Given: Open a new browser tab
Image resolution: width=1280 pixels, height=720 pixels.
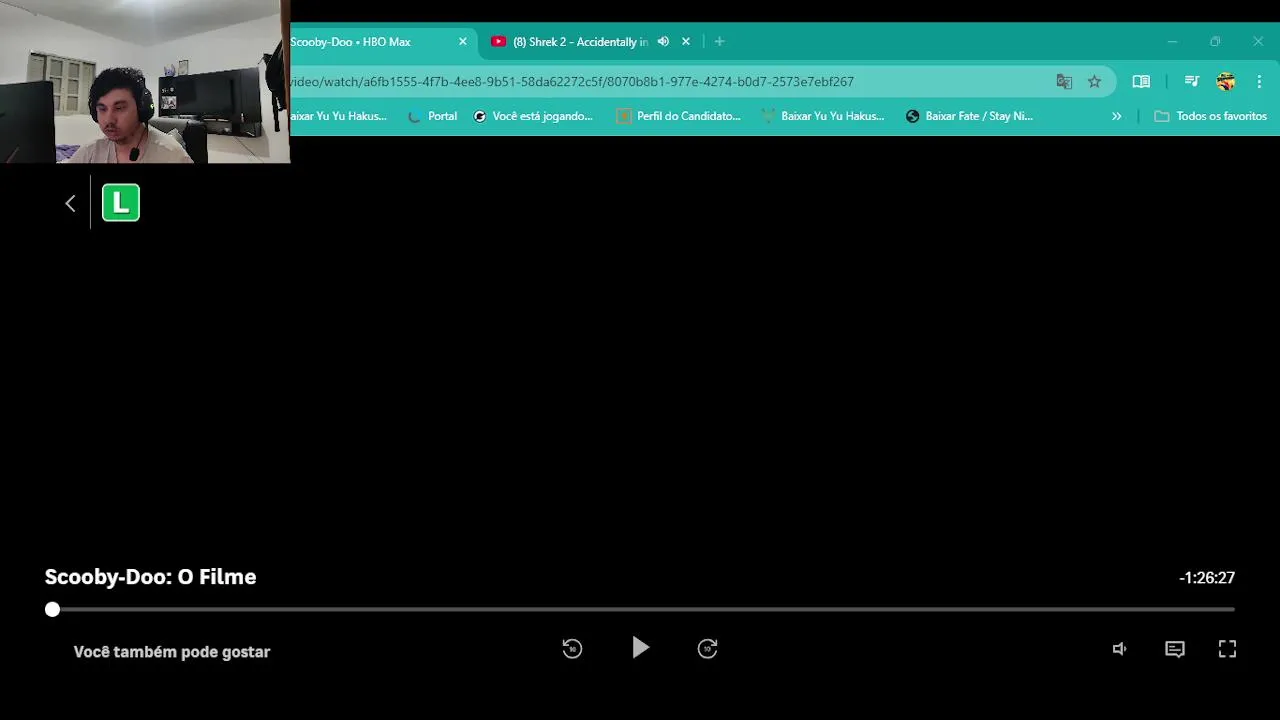Looking at the screenshot, I should point(719,42).
